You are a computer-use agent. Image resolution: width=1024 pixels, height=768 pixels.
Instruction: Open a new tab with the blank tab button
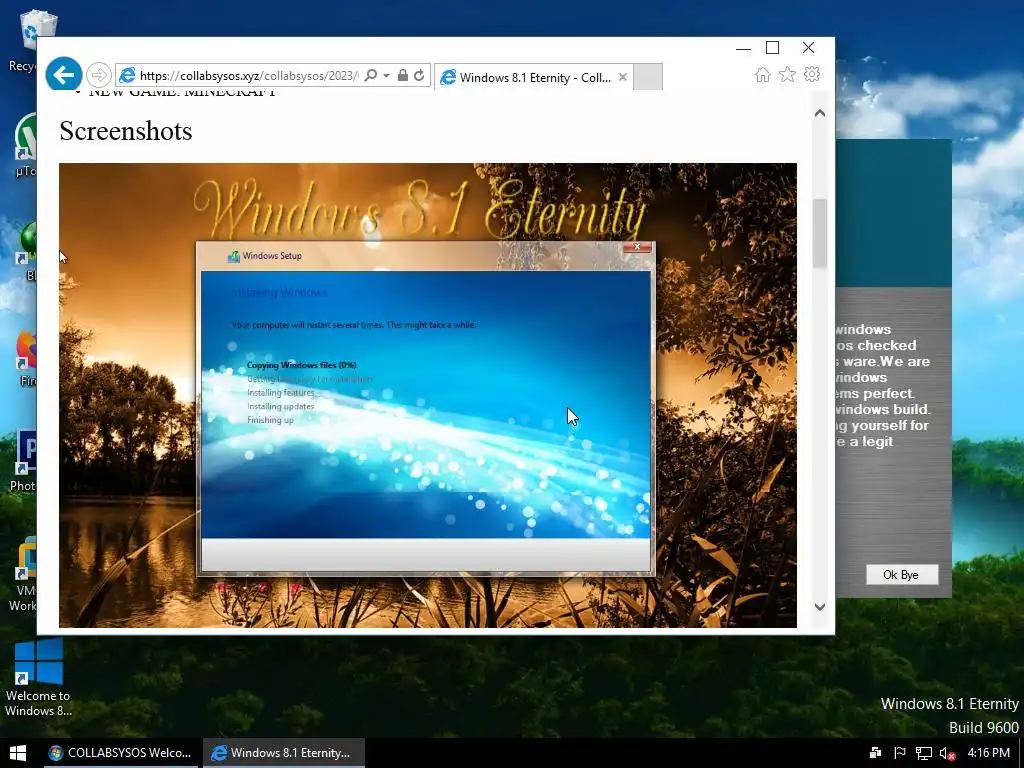(648, 77)
